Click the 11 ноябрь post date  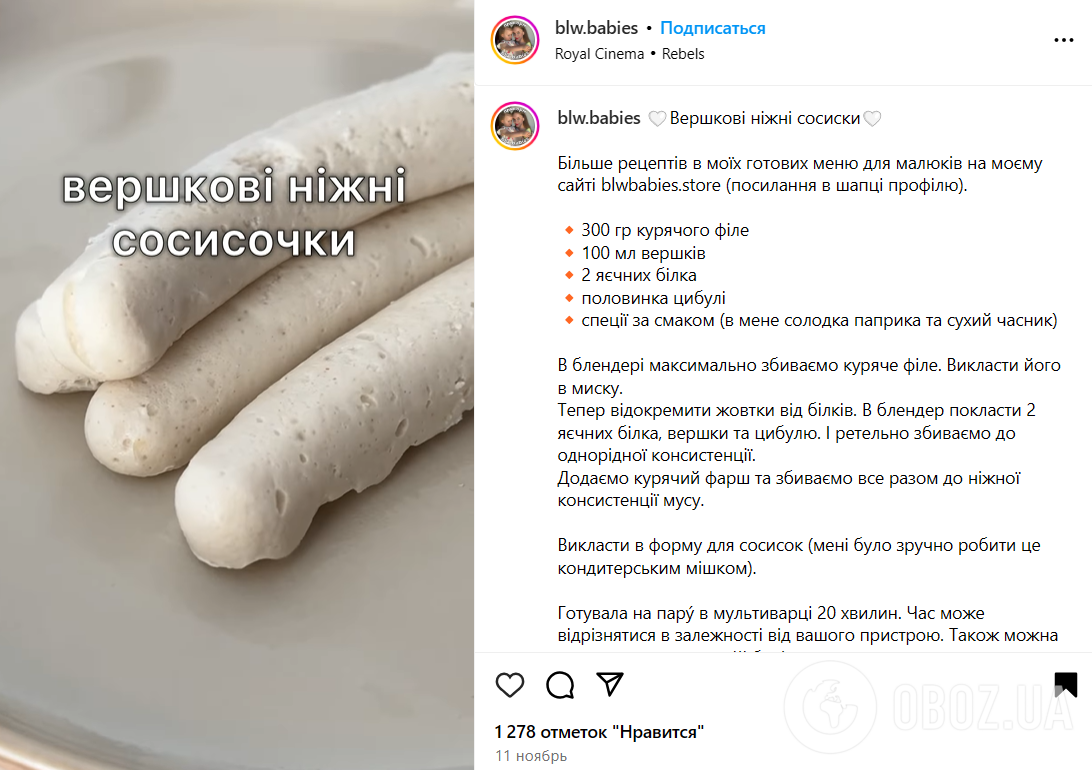click(531, 755)
